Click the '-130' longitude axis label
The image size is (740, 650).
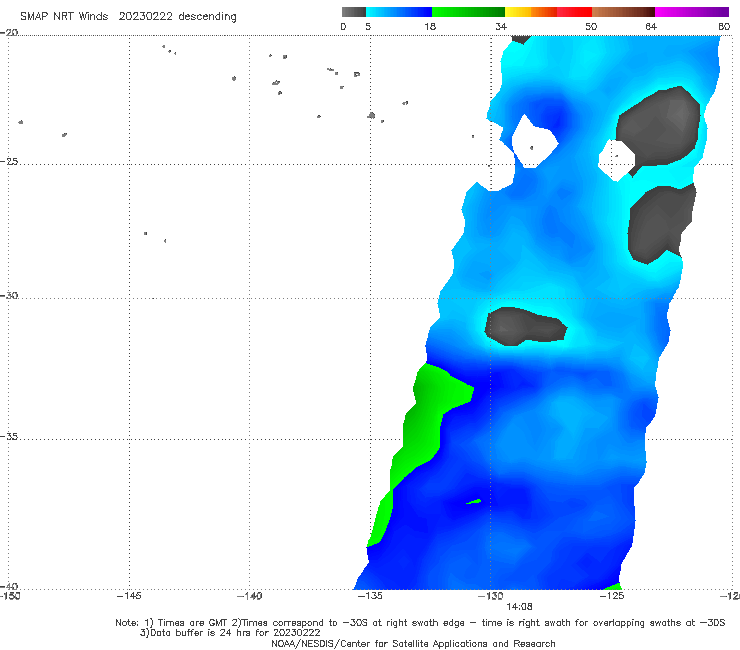coord(491,596)
